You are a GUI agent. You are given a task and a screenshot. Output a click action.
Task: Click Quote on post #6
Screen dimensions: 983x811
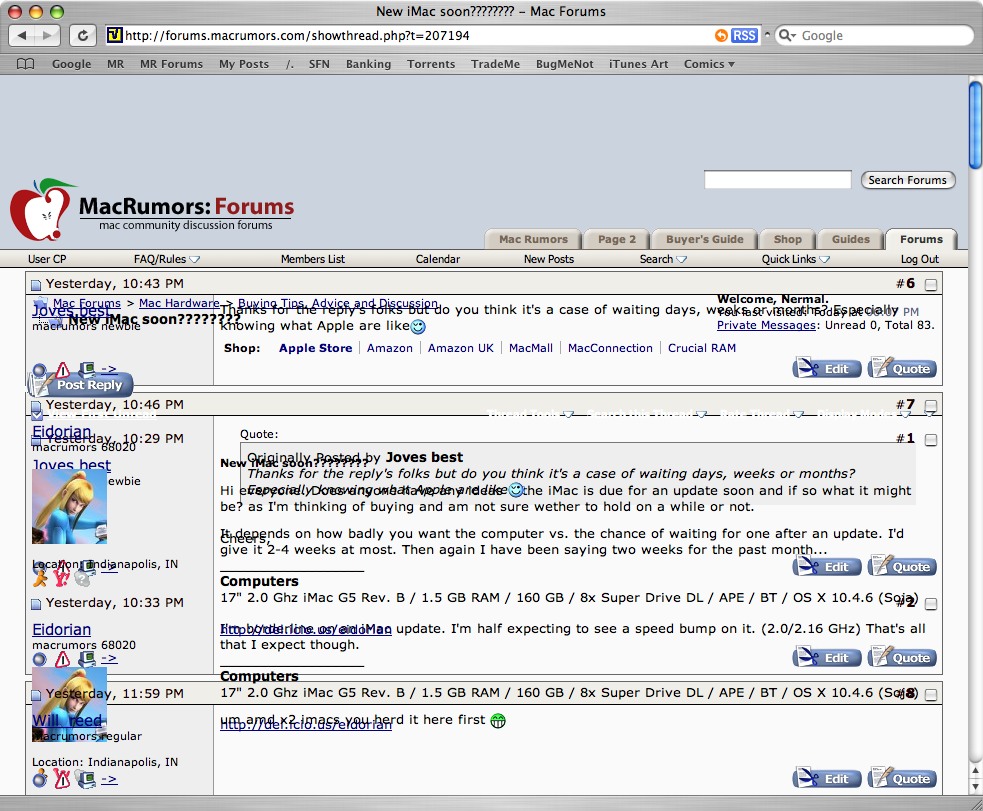[x=902, y=369]
